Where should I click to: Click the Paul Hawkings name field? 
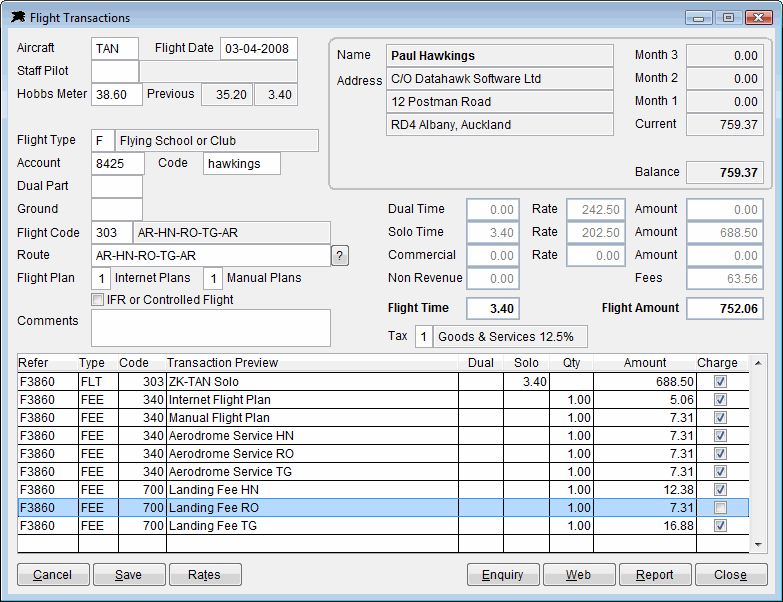point(500,56)
